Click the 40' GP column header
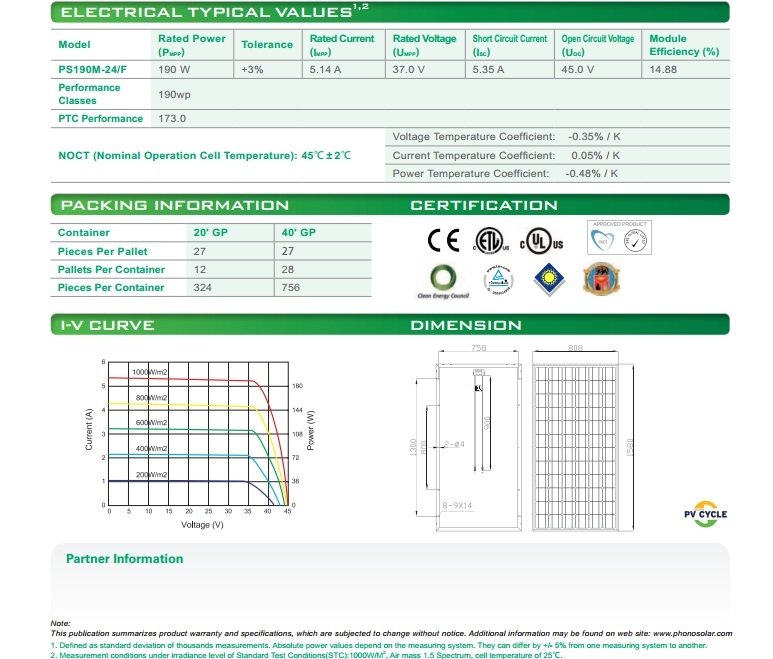 (x=300, y=232)
